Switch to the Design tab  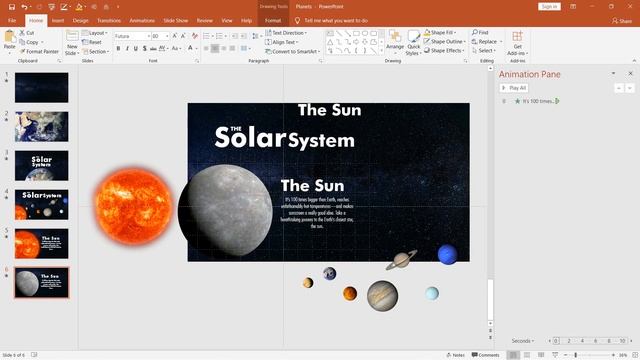point(80,20)
